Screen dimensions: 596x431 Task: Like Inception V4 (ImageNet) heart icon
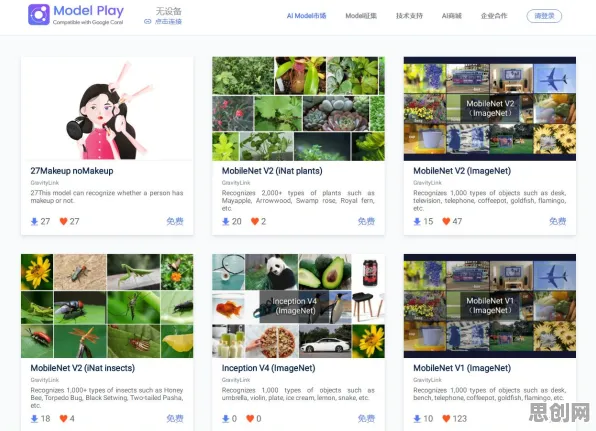pos(250,418)
